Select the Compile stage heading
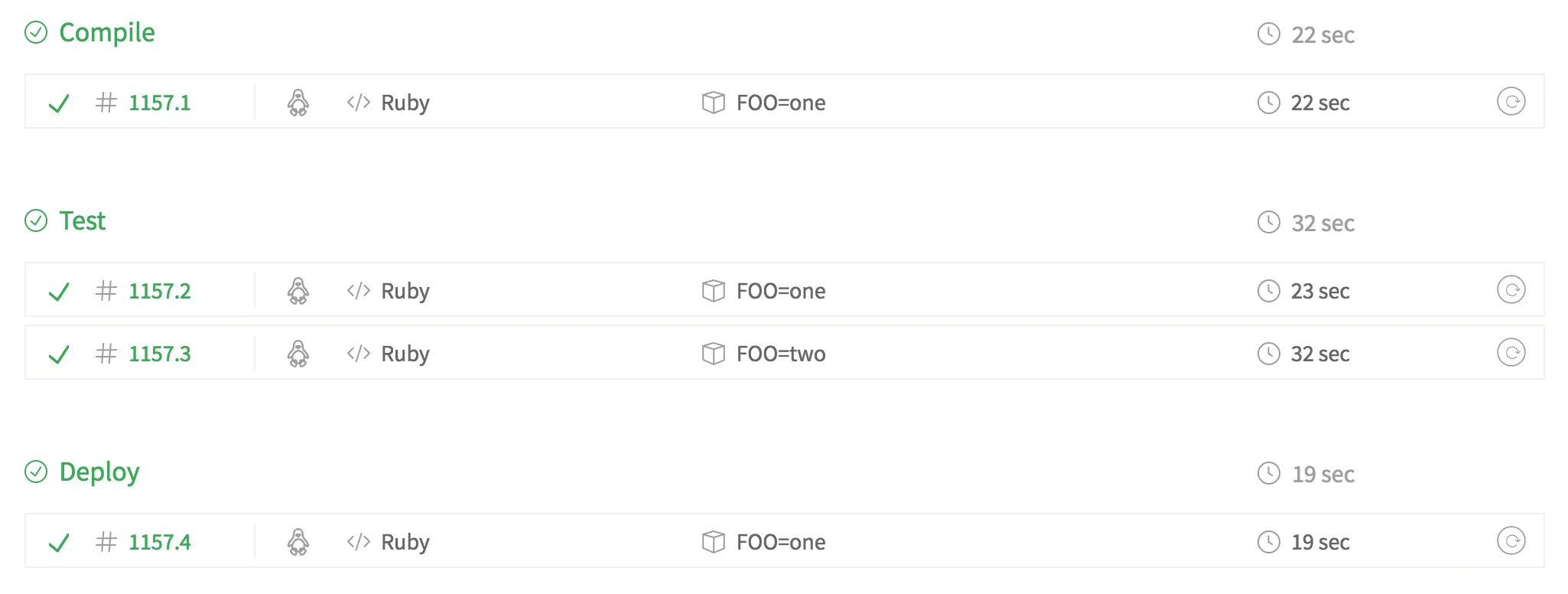This screenshot has width=1568, height=594. [107, 32]
